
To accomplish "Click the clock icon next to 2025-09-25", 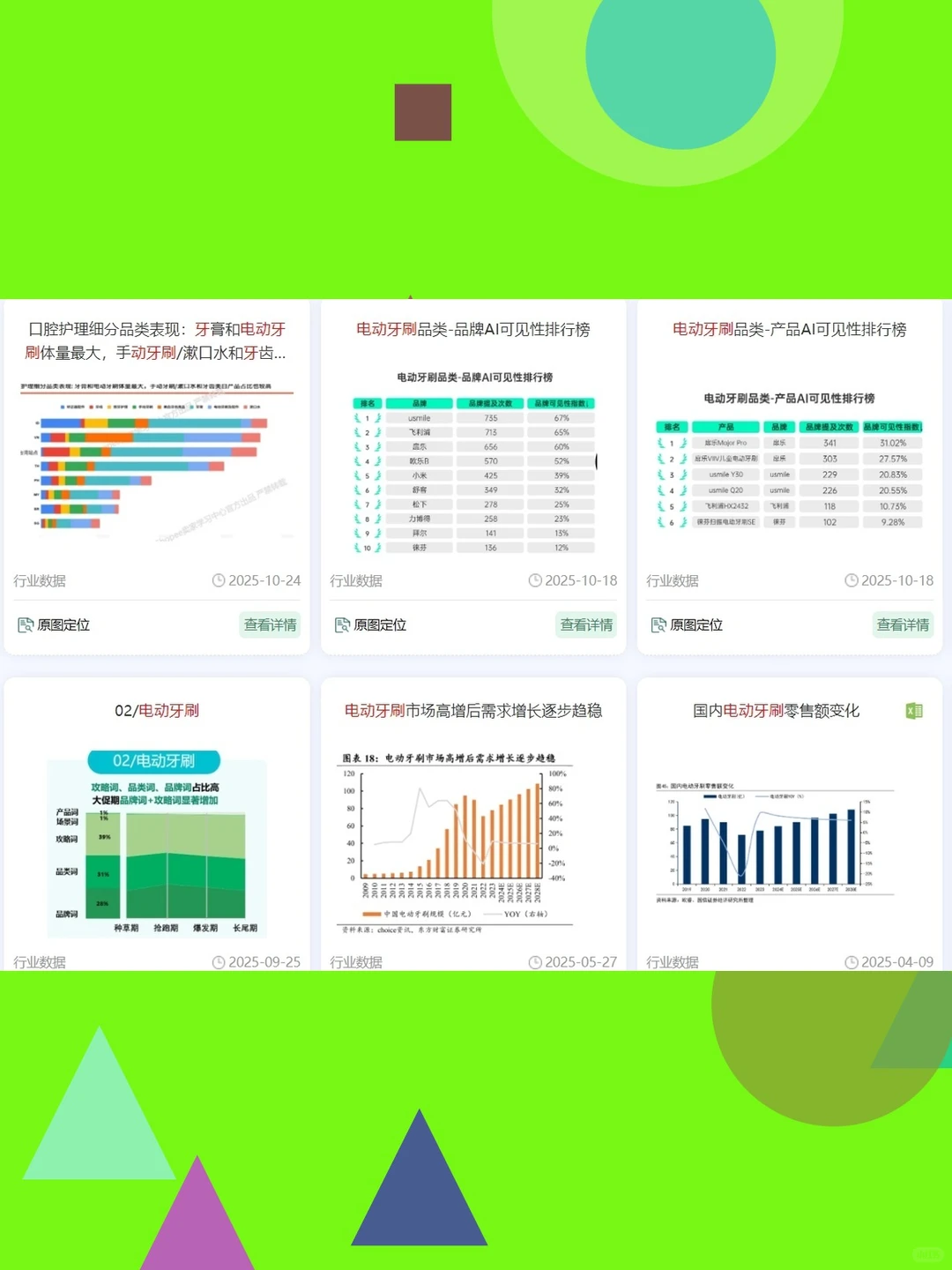I will [x=220, y=962].
